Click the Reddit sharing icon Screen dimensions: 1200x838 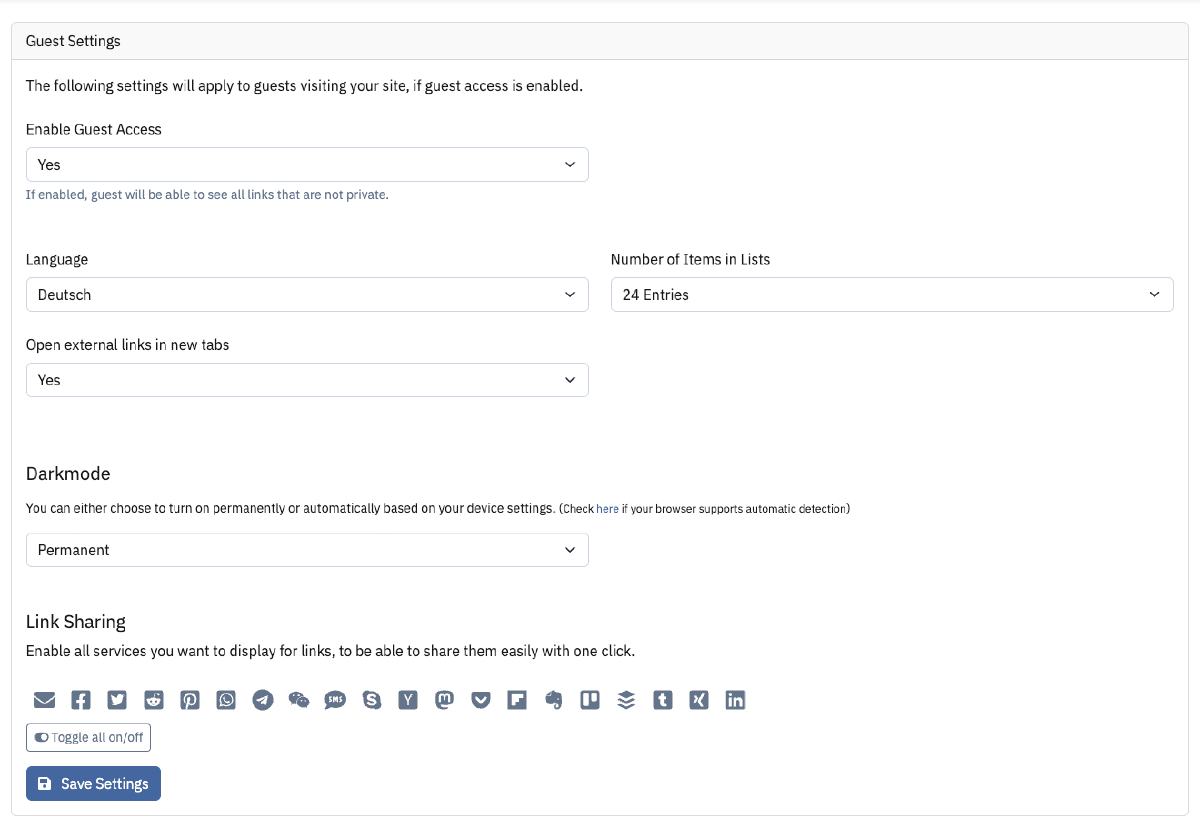(x=153, y=700)
